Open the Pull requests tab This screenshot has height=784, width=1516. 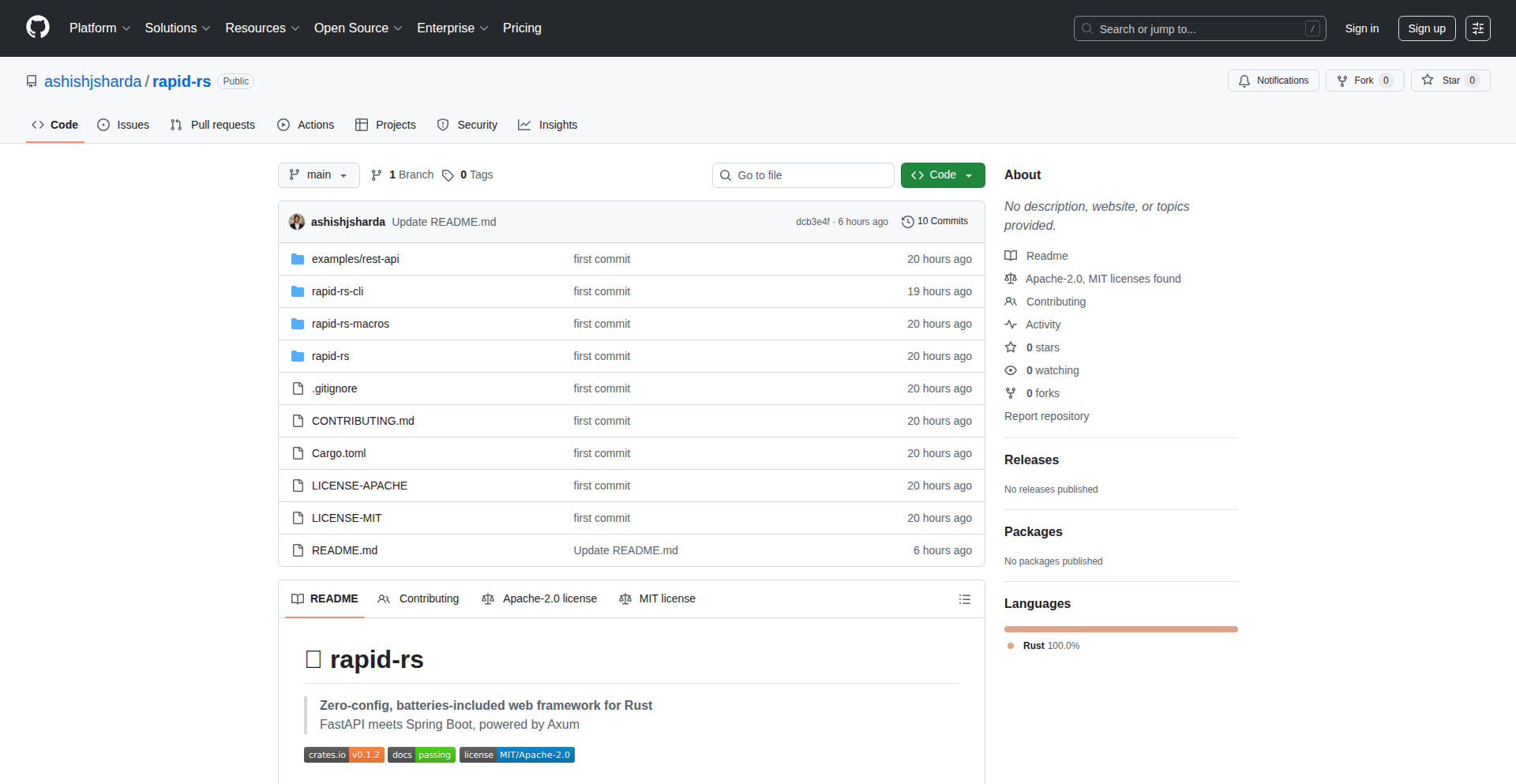point(212,125)
